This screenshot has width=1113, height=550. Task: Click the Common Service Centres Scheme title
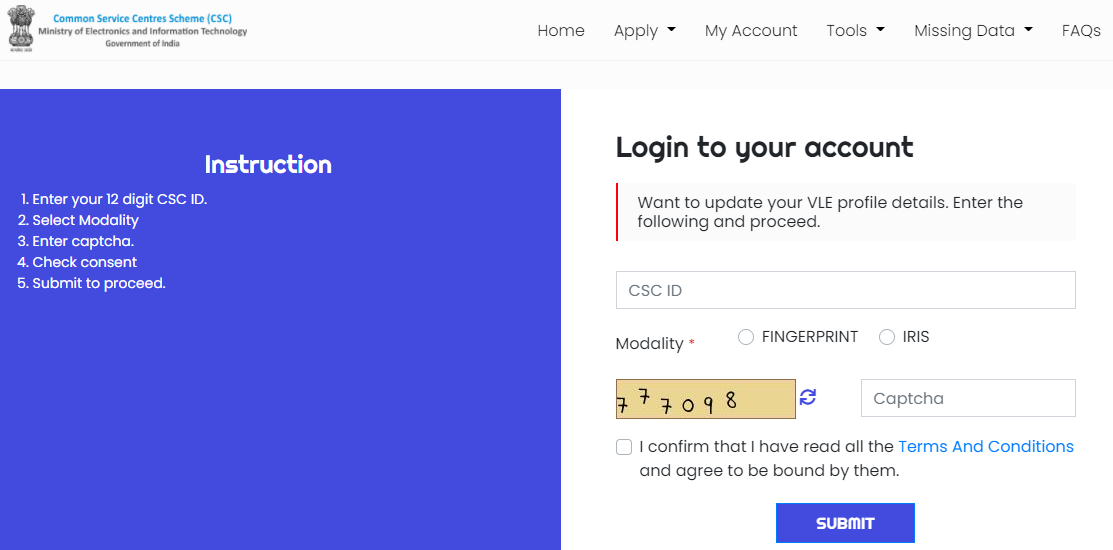(x=142, y=19)
